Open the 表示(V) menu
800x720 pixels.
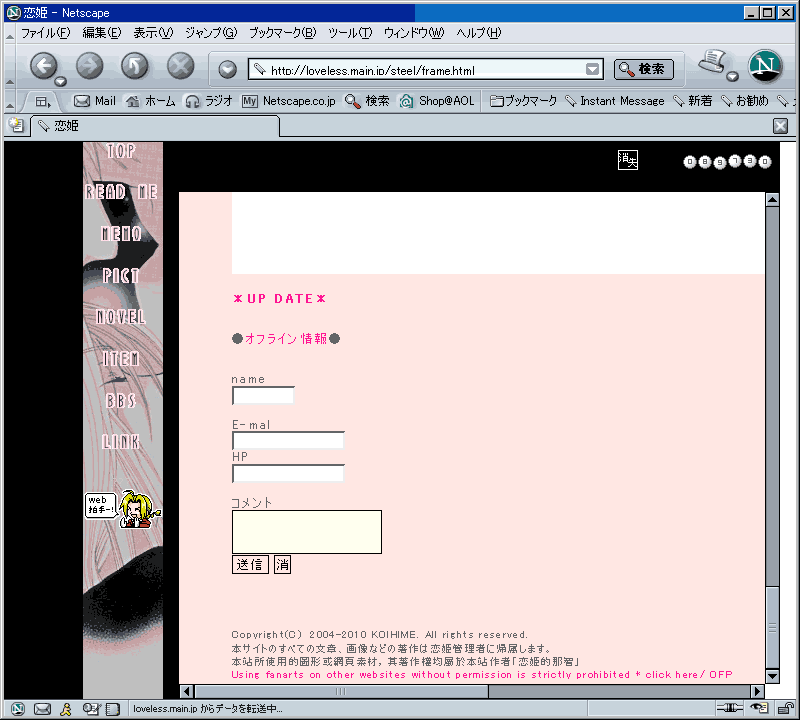(153, 33)
